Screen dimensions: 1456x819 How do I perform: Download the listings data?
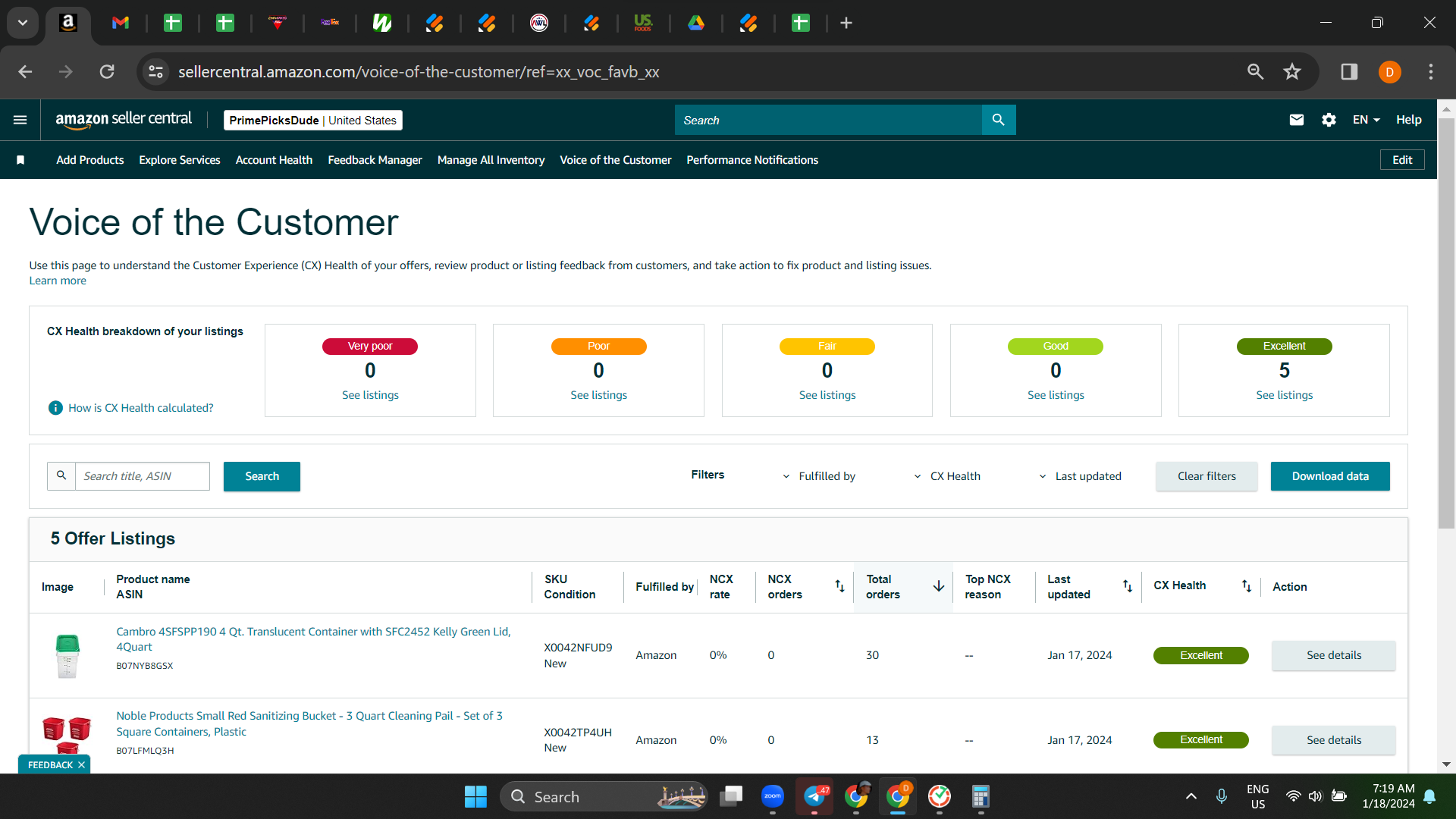click(1330, 476)
